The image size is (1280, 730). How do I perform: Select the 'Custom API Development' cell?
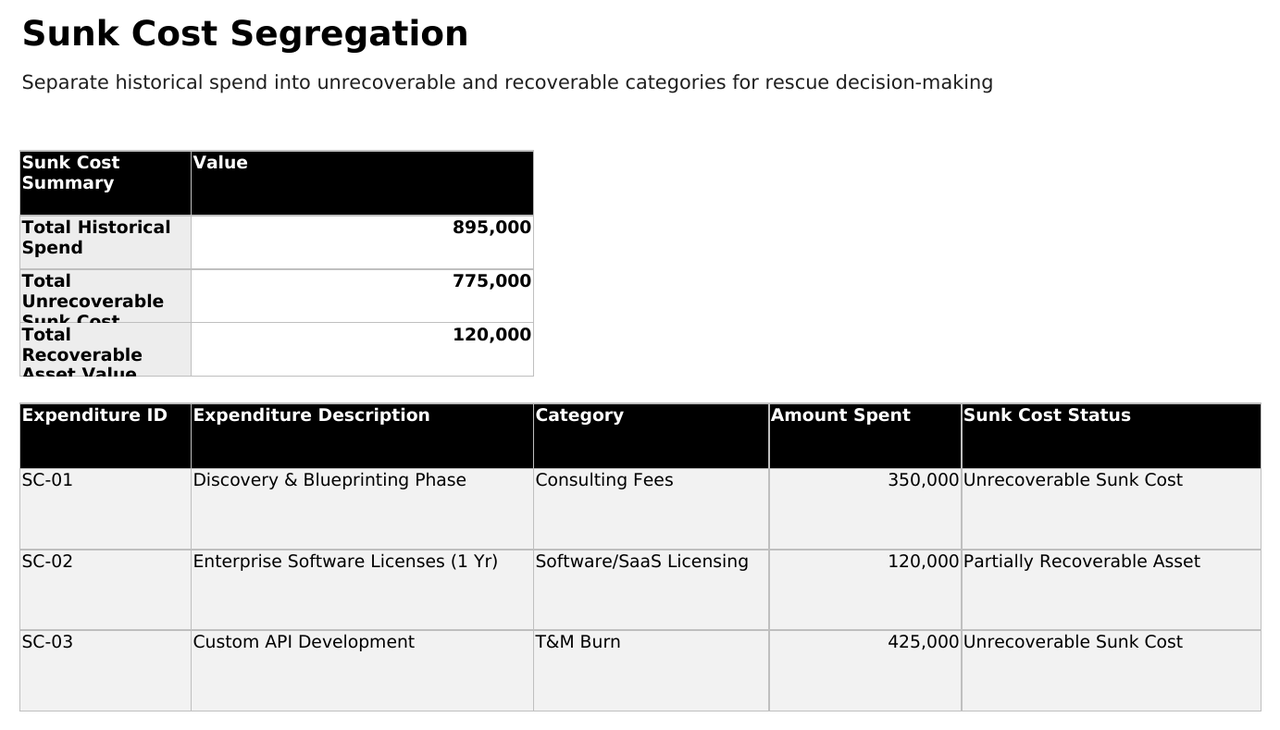coord(362,671)
